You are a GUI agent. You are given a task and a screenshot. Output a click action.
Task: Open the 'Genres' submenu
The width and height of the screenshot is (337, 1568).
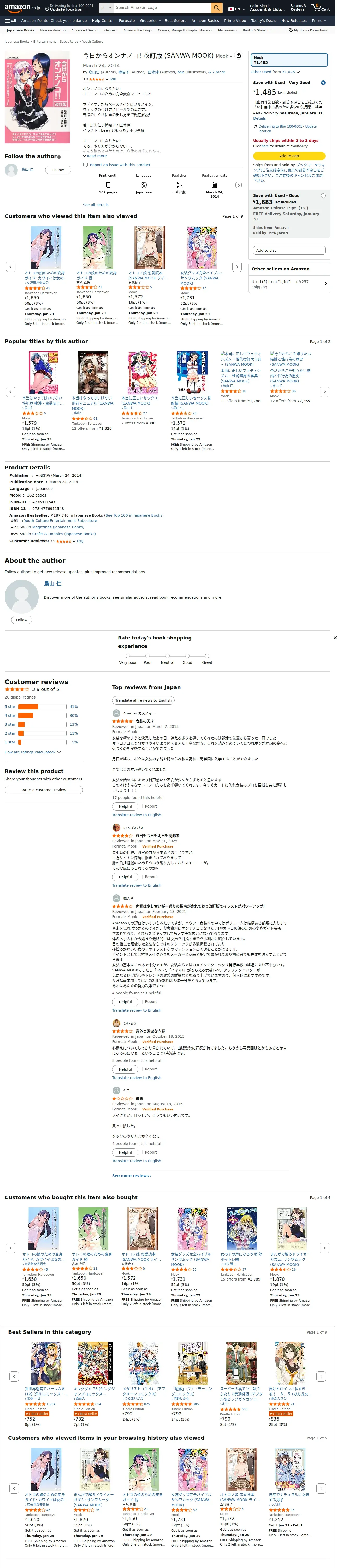click(111, 30)
